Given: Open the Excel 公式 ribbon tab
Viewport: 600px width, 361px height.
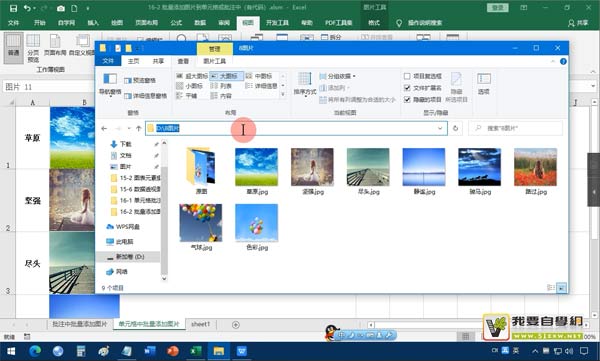Looking at the screenshot, I should point(176,23).
